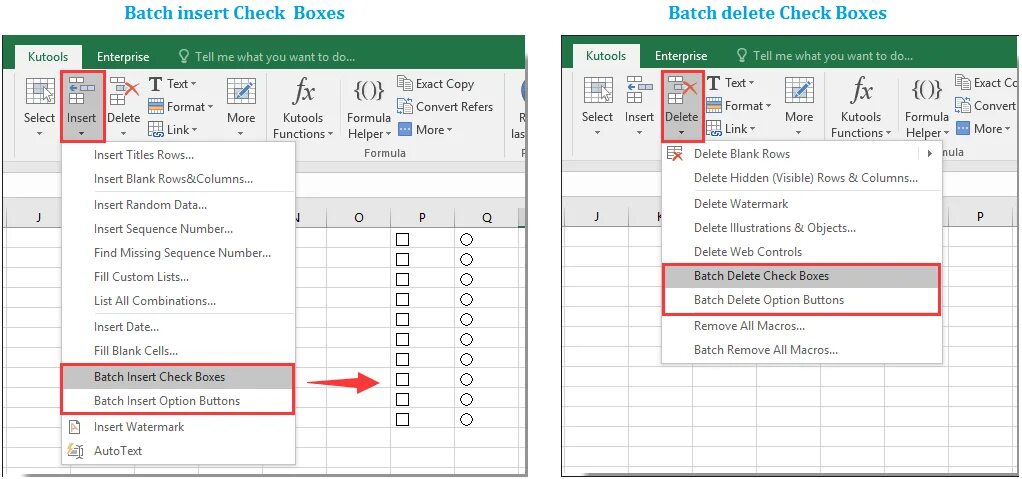
Task: Choose Insert Blank Rows&Columns entry
Action: [x=178, y=179]
